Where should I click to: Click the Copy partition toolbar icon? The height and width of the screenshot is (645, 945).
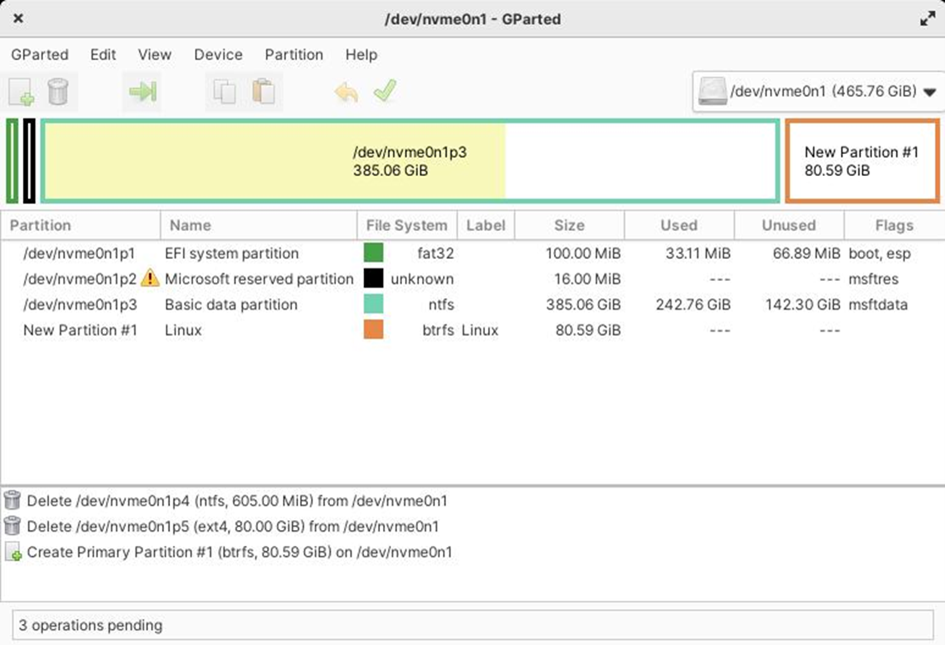225,92
